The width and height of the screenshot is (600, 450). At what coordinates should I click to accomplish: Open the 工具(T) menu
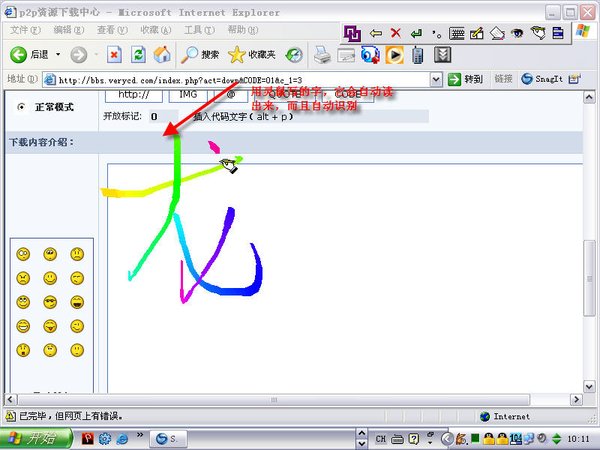point(198,31)
